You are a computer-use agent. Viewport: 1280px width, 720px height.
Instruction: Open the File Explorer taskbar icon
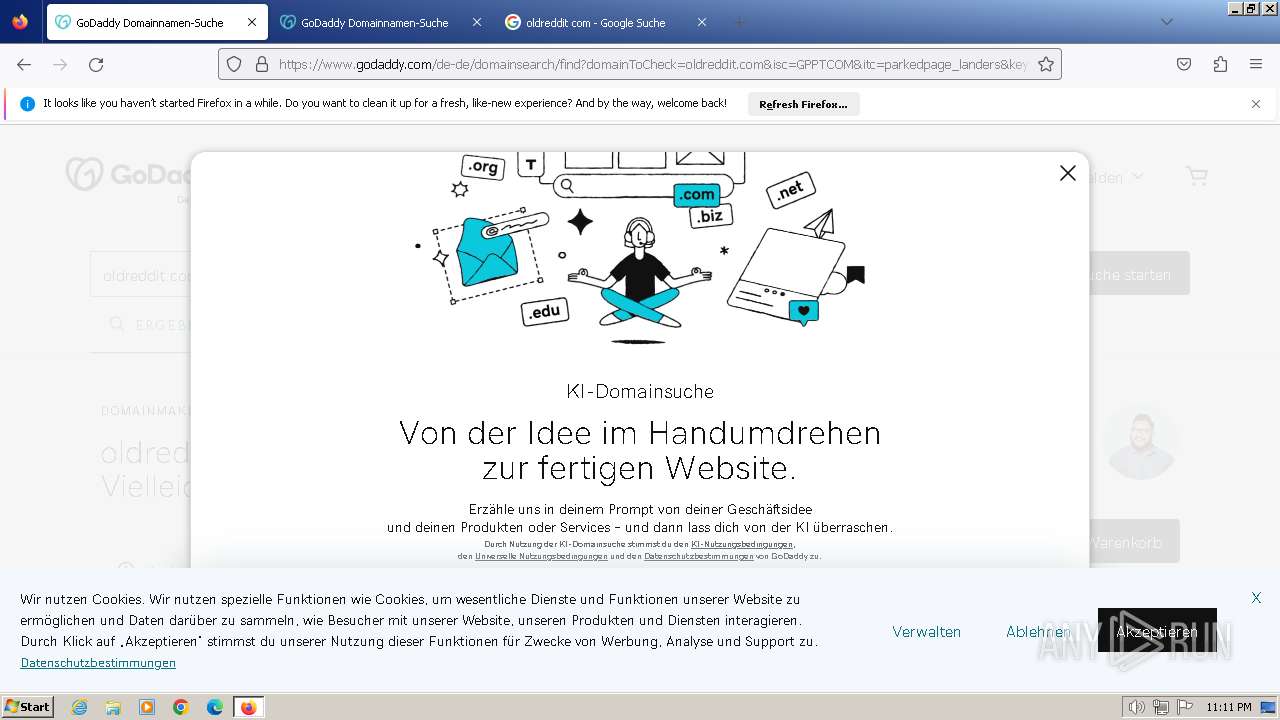(113, 707)
